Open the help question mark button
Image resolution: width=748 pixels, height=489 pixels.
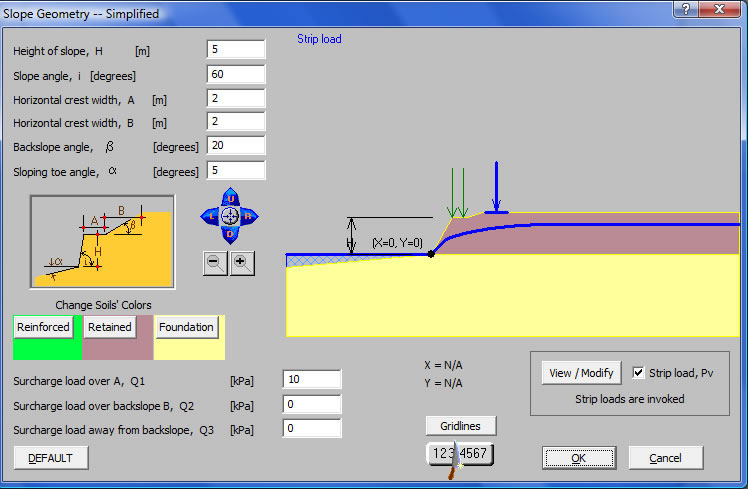686,9
